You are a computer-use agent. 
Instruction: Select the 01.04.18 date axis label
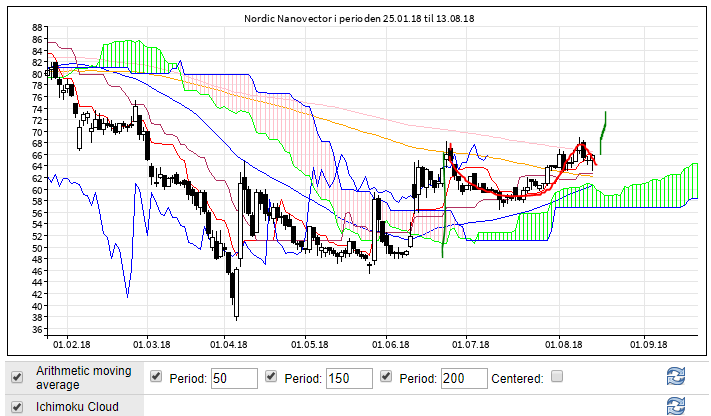(229, 344)
